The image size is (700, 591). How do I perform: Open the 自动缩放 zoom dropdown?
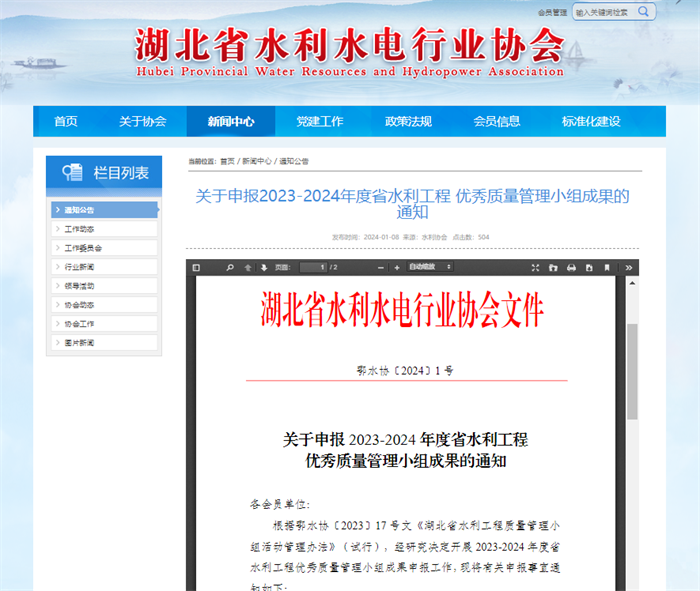click(429, 267)
